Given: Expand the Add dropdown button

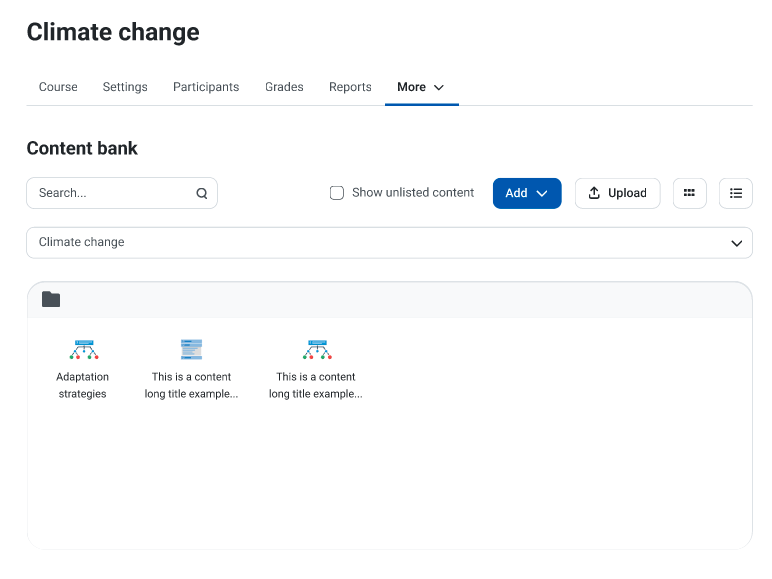Looking at the screenshot, I should [x=527, y=193].
